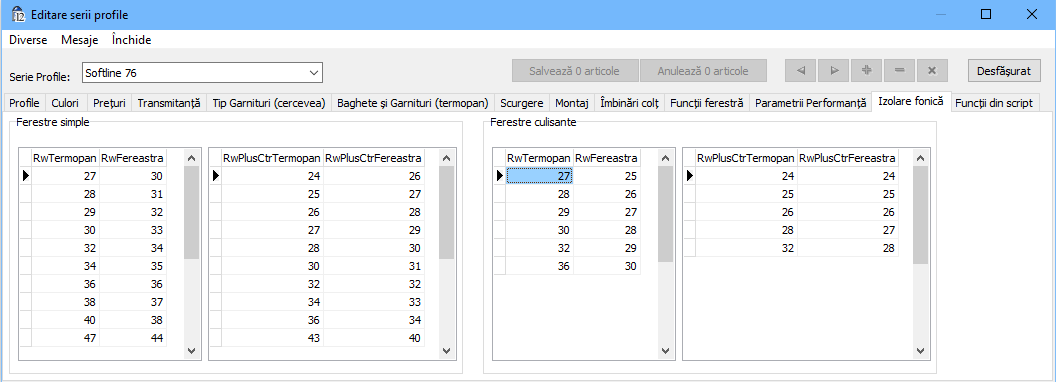This screenshot has height=382, width=1056.
Task: Click the next record arrow button
Action: (x=834, y=70)
